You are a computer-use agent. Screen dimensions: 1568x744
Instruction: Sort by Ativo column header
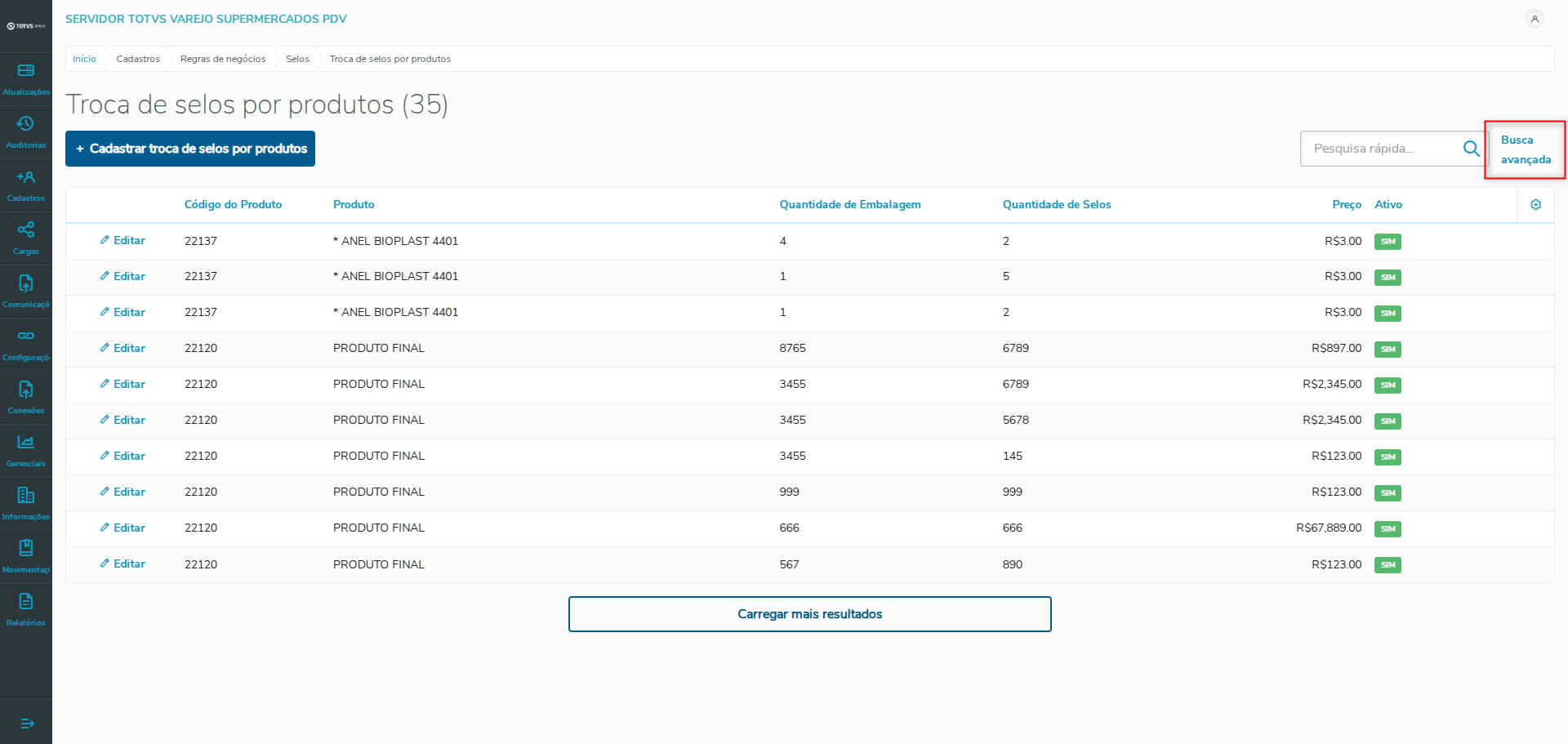tap(1388, 205)
